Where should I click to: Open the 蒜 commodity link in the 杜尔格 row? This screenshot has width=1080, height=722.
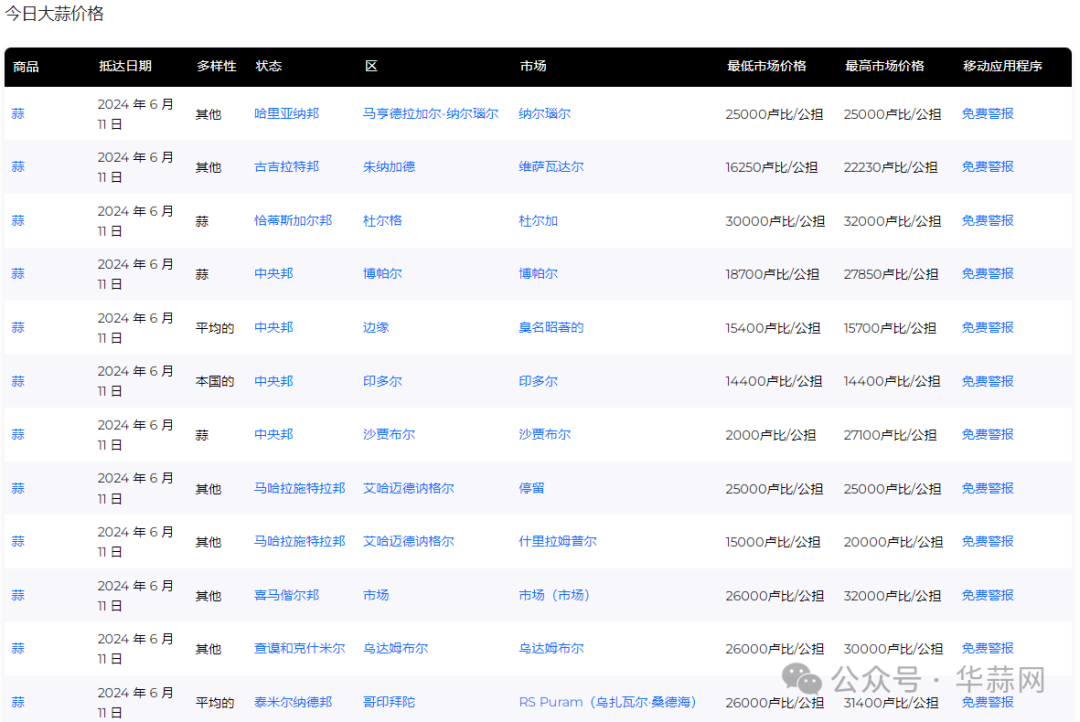(18, 220)
